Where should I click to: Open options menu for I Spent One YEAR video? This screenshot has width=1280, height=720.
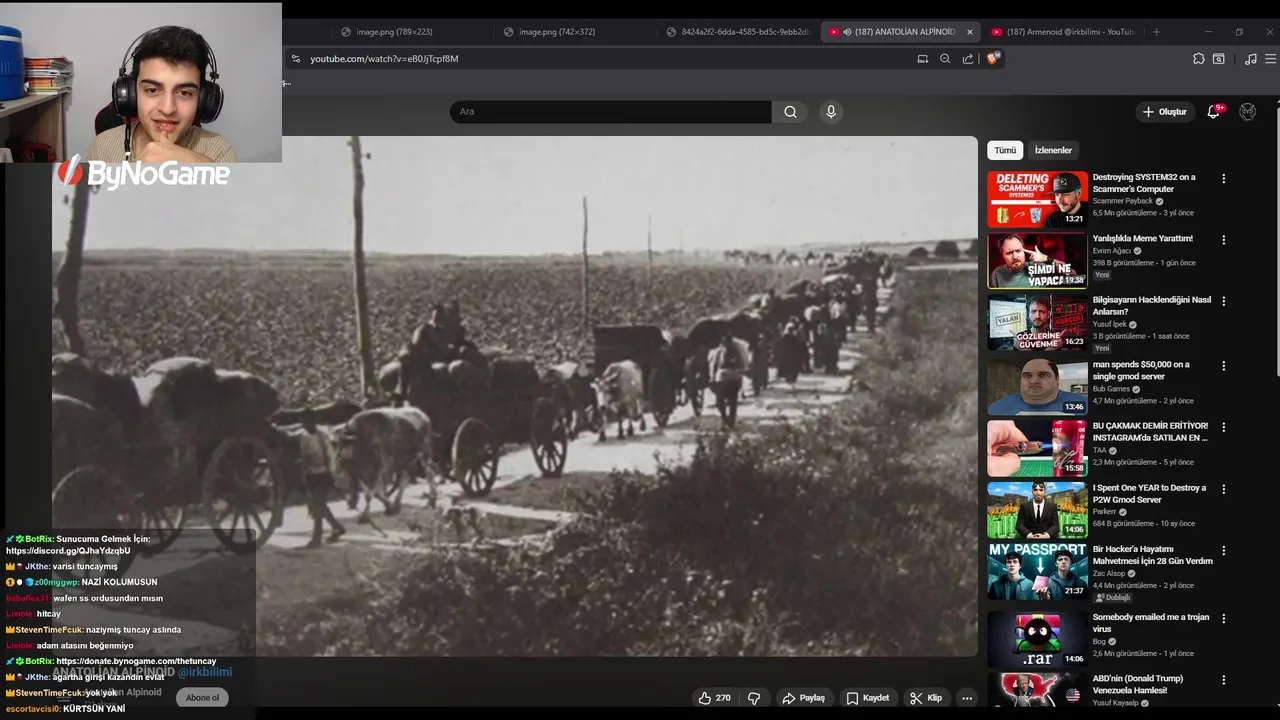(1223, 489)
